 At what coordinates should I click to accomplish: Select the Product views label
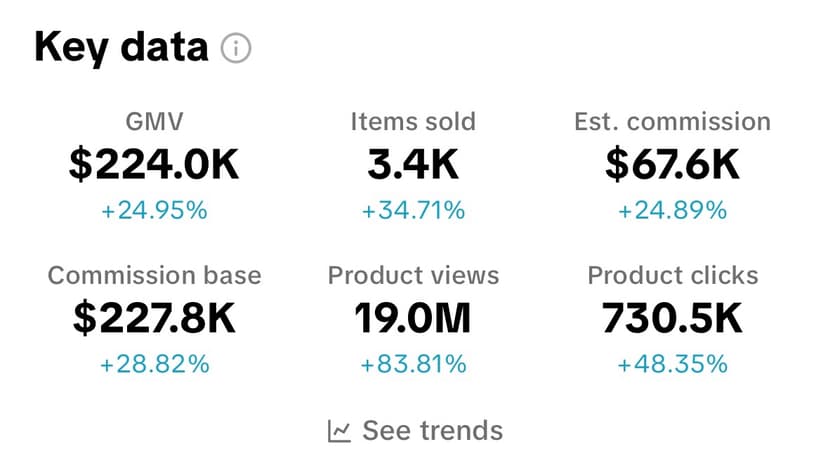coord(413,275)
